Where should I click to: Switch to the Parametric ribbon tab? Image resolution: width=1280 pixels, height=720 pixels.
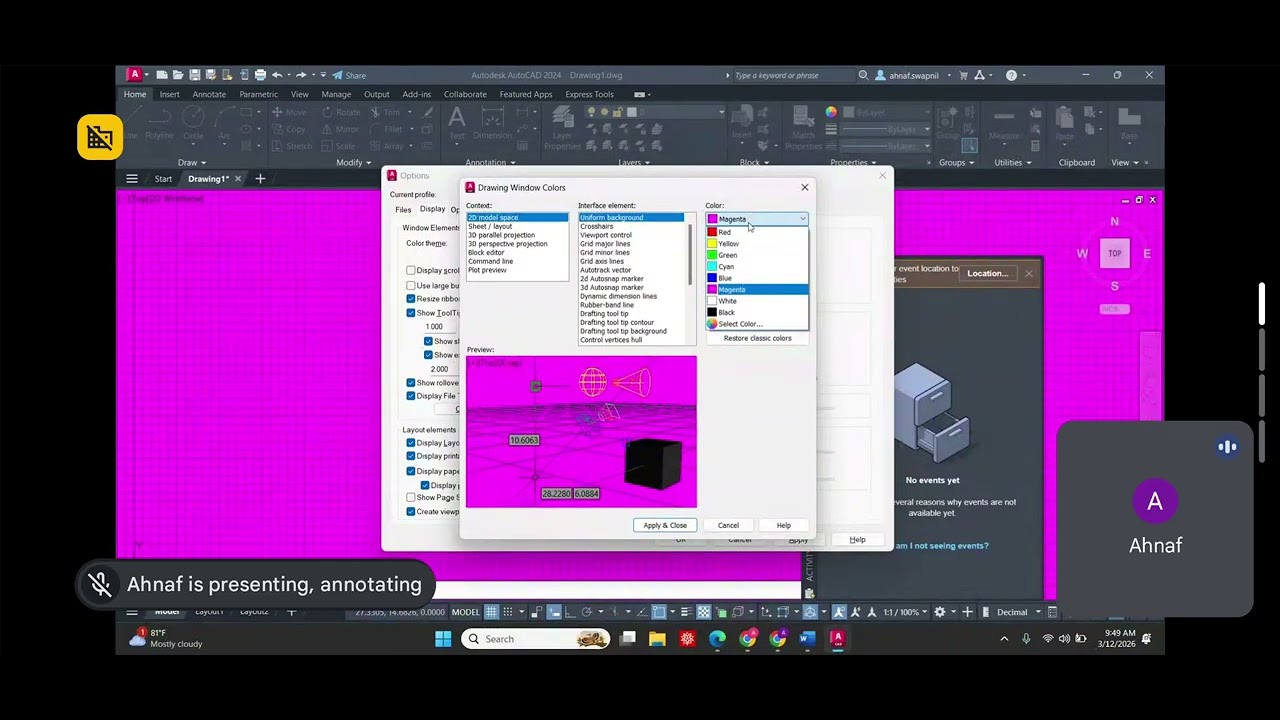[258, 95]
